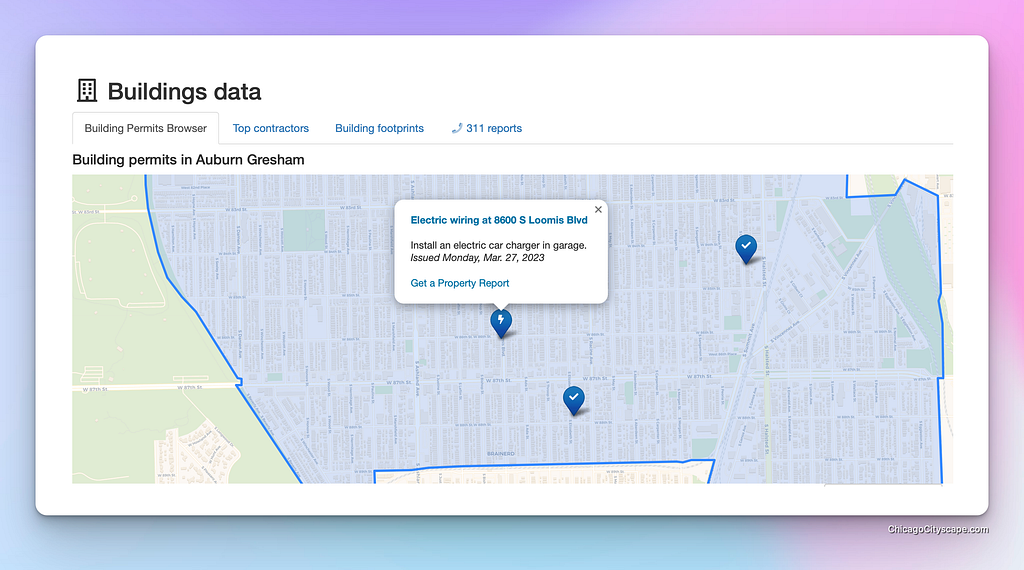Viewport: 1024px width, 570px height.
Task: Open the Top contractors tab
Action: (x=270, y=128)
